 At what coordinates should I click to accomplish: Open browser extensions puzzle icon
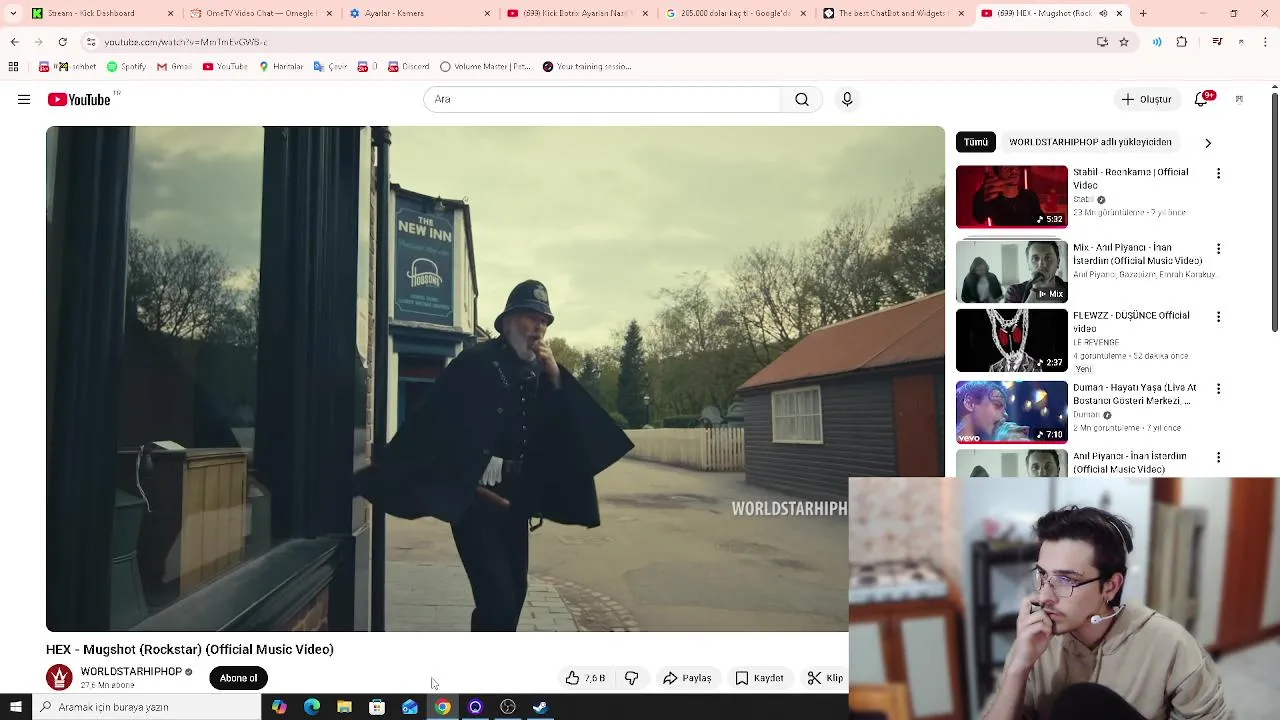coord(1182,42)
